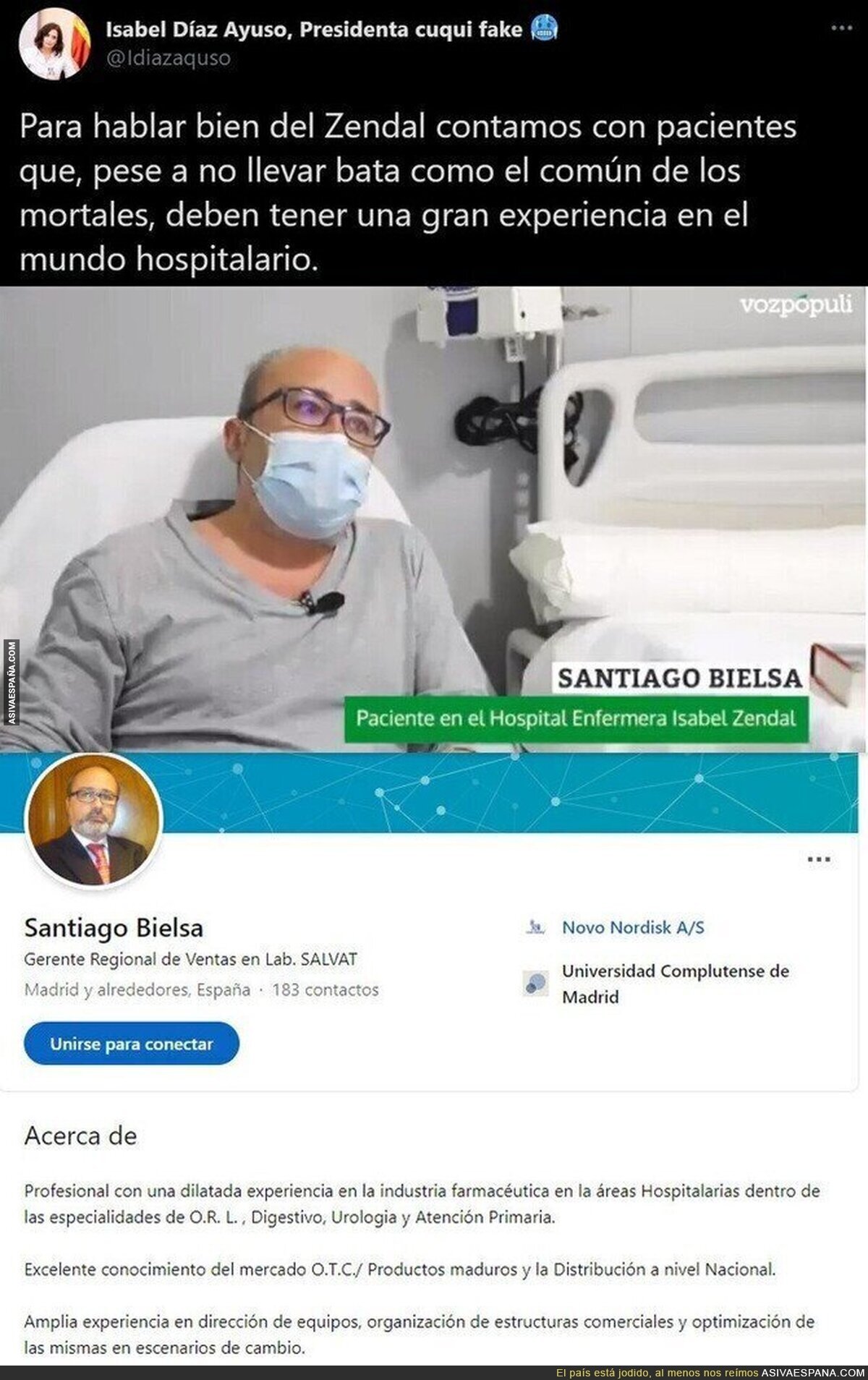
Task: Open Universidad Complutense de Madrid link
Action: (x=676, y=984)
